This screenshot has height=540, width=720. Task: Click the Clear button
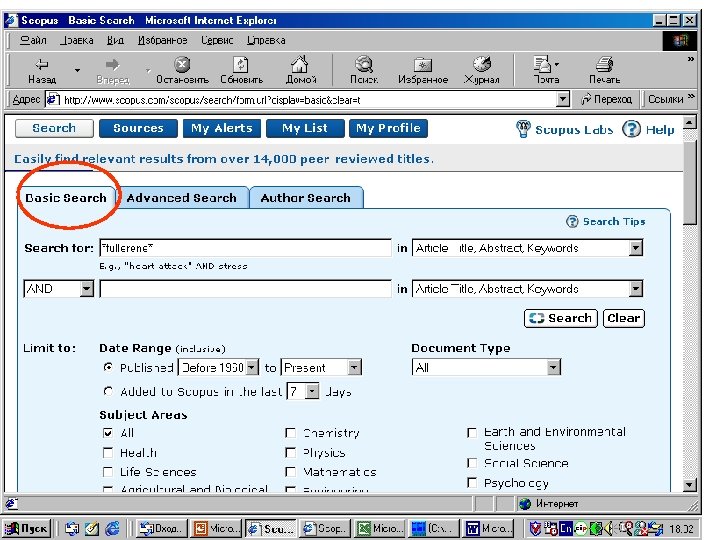[624, 318]
